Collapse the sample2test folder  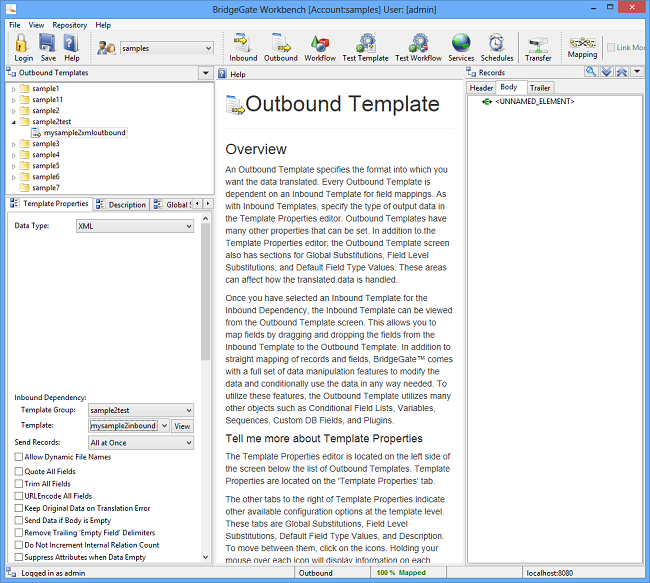tap(14, 122)
